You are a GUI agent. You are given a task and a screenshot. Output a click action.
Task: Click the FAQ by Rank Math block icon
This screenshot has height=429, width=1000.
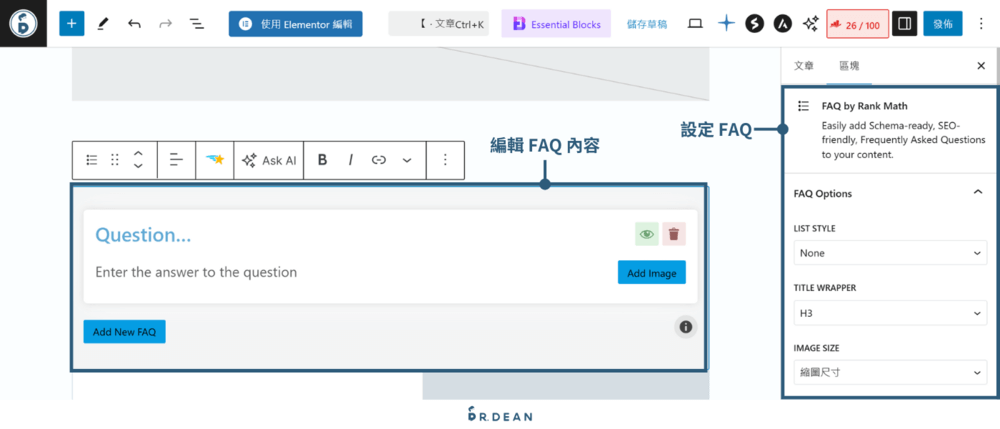[x=803, y=106]
